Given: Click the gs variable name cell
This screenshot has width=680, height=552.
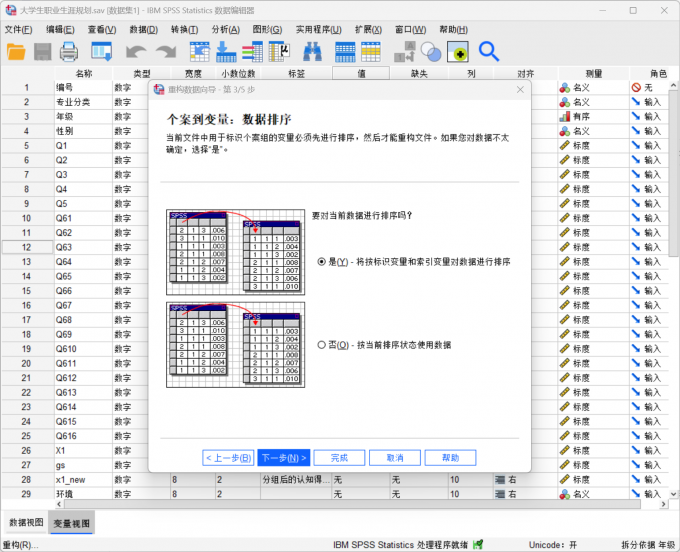Looking at the screenshot, I should tap(83, 465).
